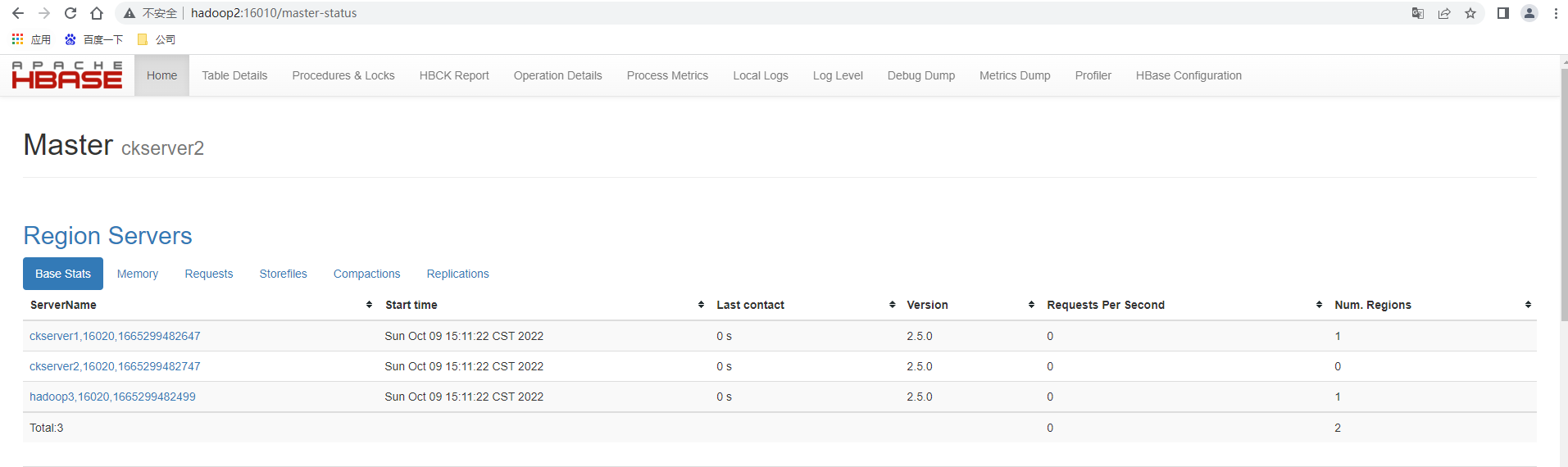1568x467 pixels.
Task: Click the ServerName column header text
Action: click(63, 305)
